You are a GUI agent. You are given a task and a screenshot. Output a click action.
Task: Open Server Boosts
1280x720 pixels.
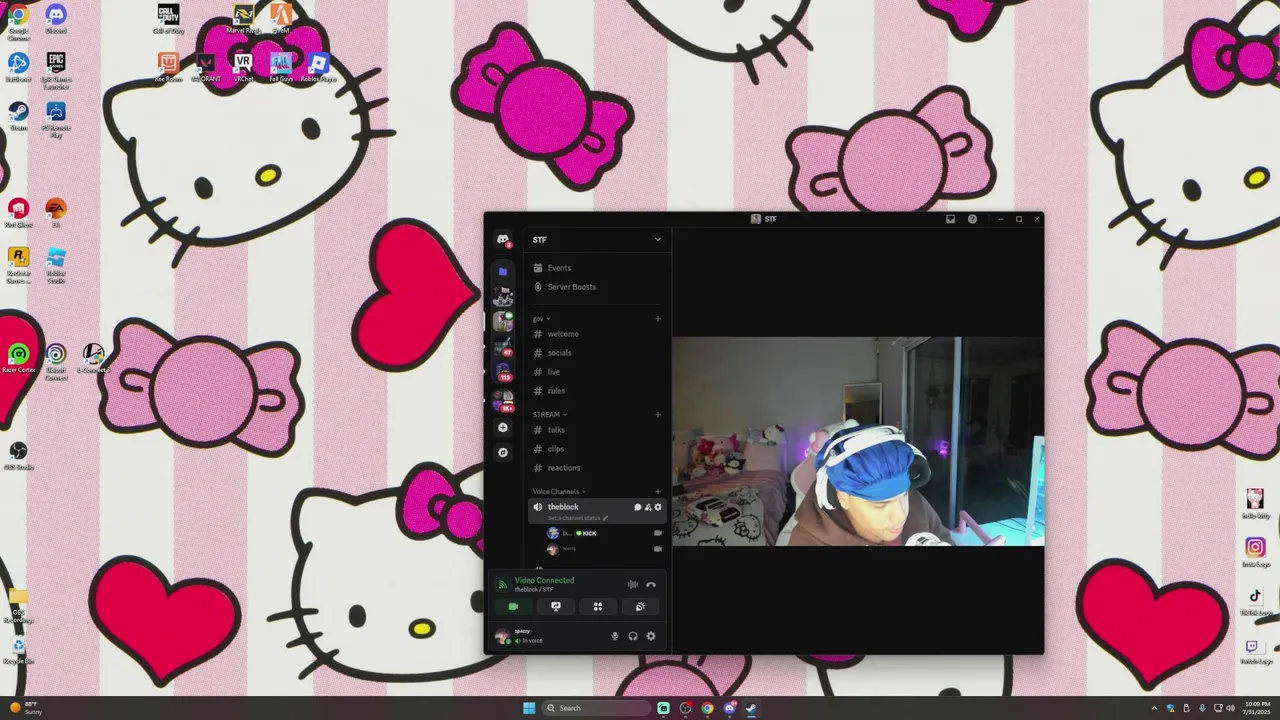click(597, 287)
